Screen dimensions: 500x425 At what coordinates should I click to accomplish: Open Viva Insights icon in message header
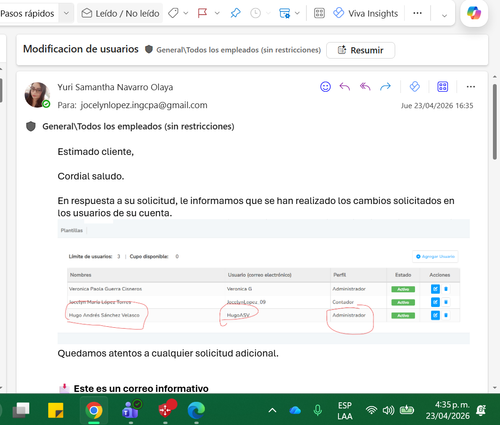tap(414, 87)
